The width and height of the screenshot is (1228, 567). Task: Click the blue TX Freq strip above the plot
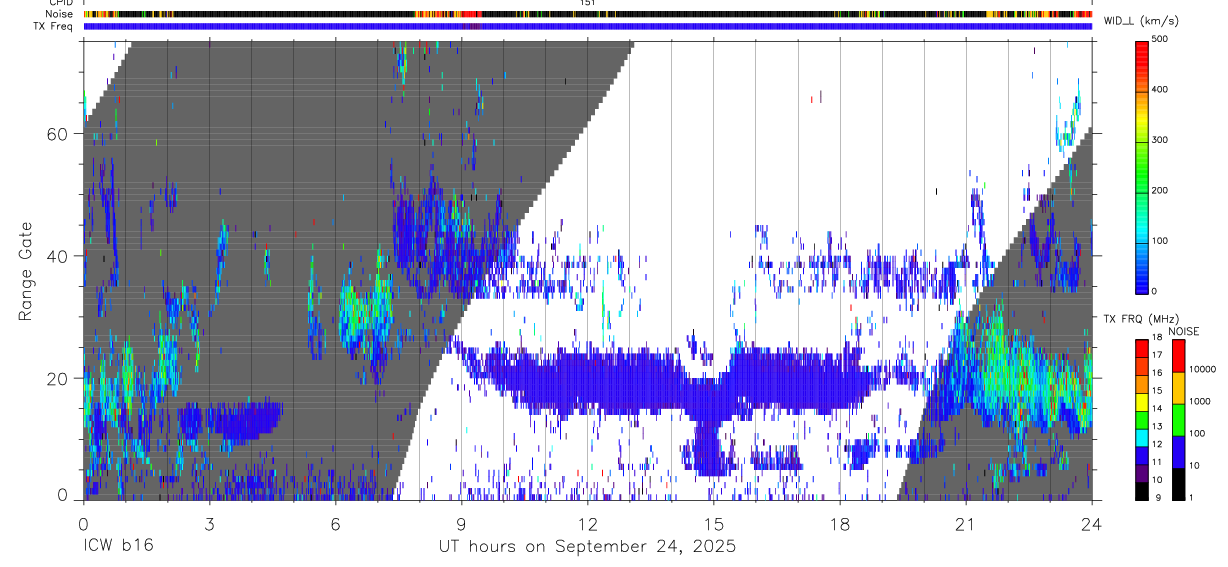pyautogui.click(x=588, y=26)
